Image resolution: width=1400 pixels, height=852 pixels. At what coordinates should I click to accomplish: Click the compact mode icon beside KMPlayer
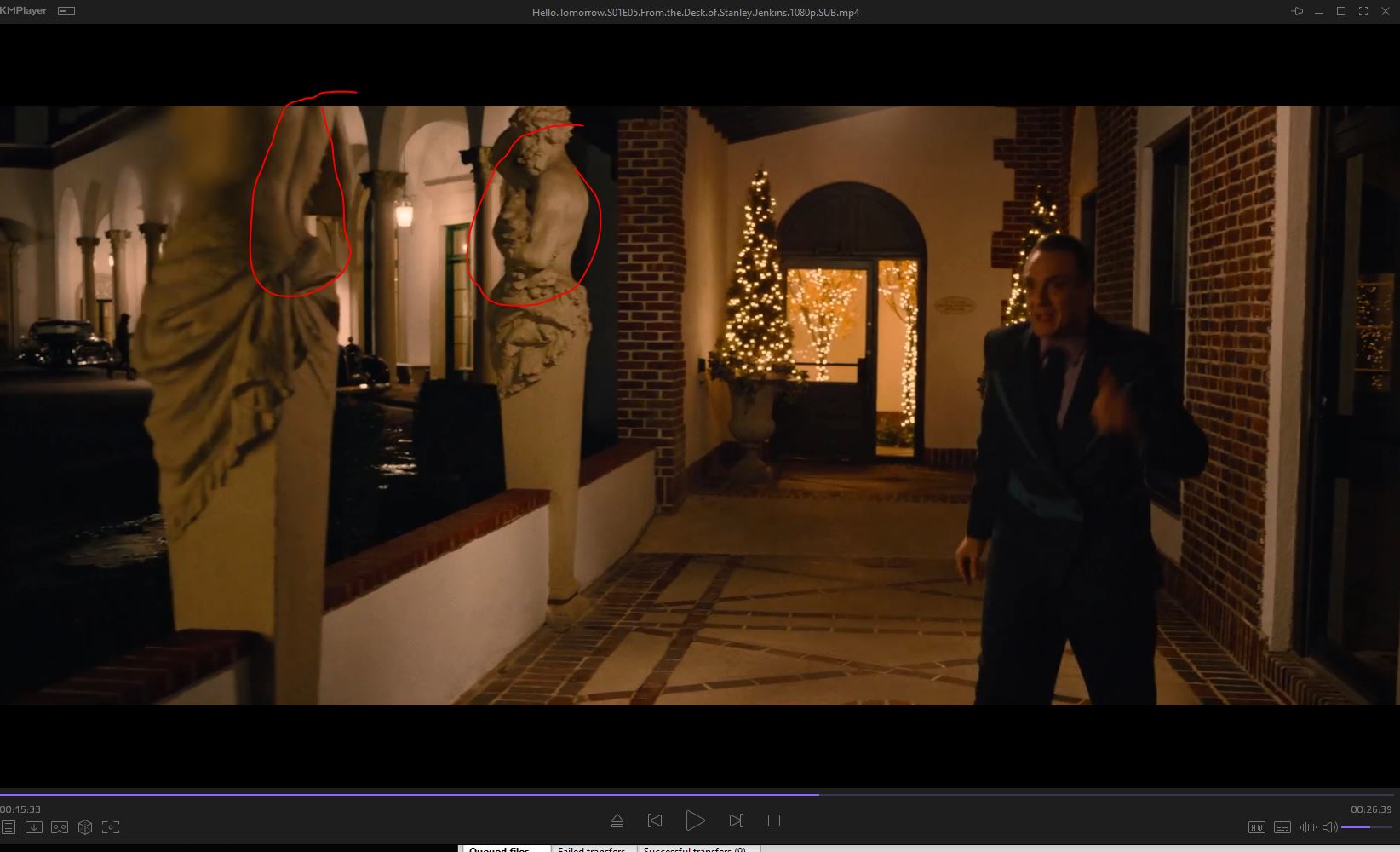pos(66,11)
